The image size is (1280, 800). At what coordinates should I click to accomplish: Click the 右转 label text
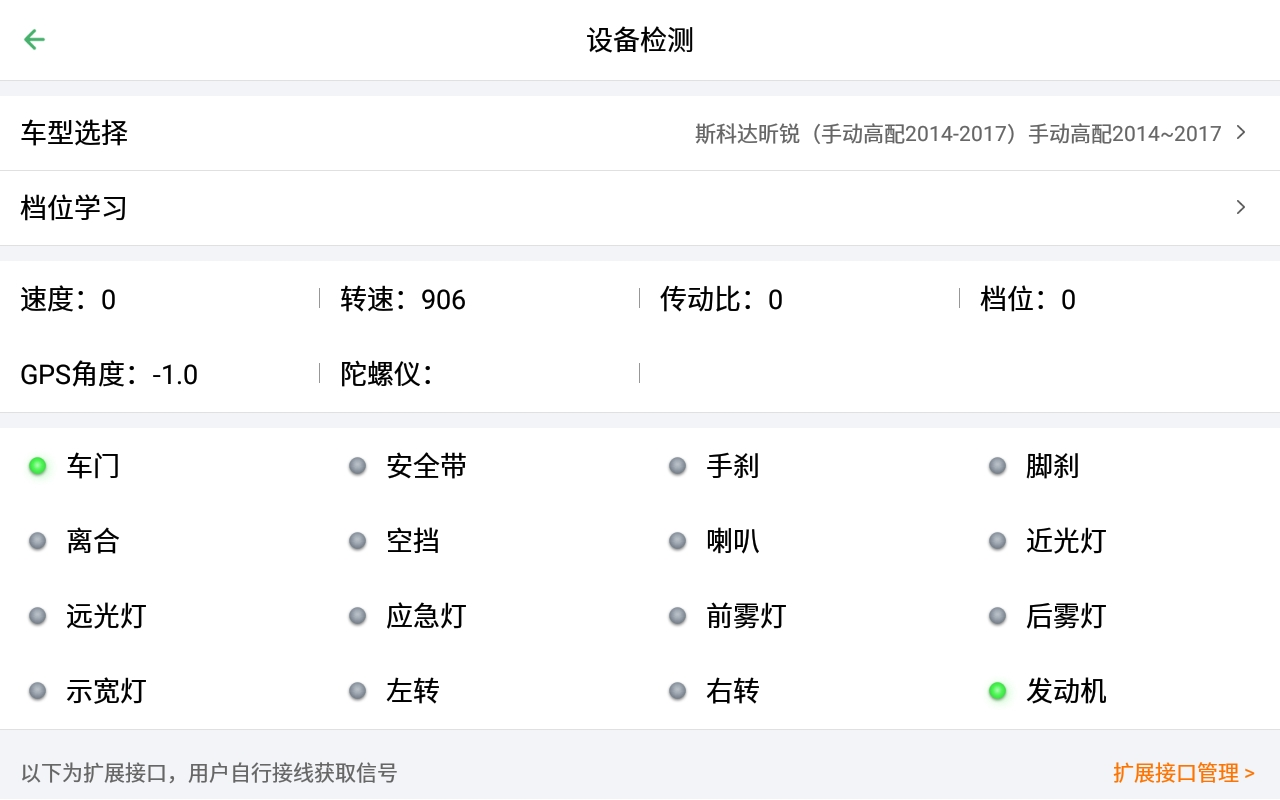(x=733, y=691)
